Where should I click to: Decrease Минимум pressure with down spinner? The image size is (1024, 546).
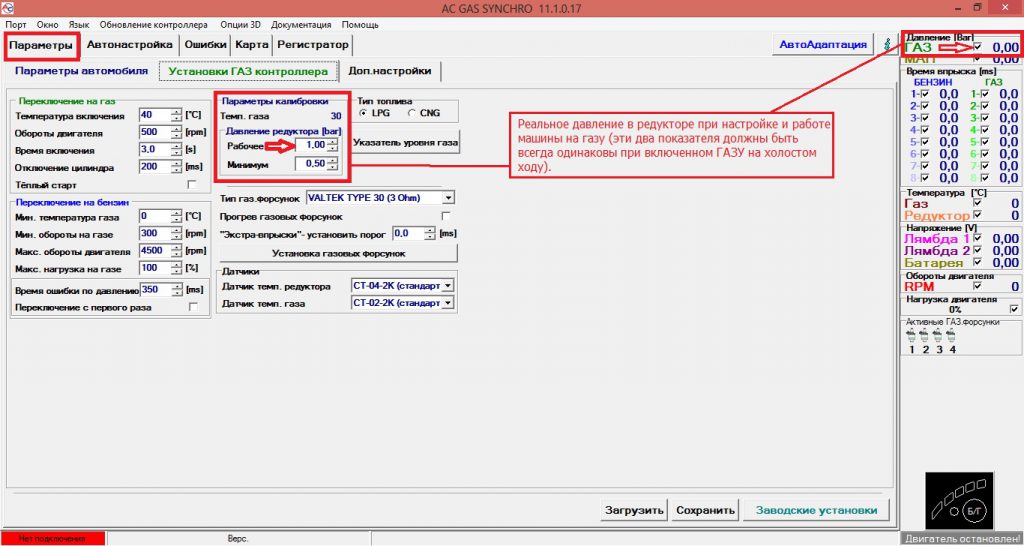[332, 167]
